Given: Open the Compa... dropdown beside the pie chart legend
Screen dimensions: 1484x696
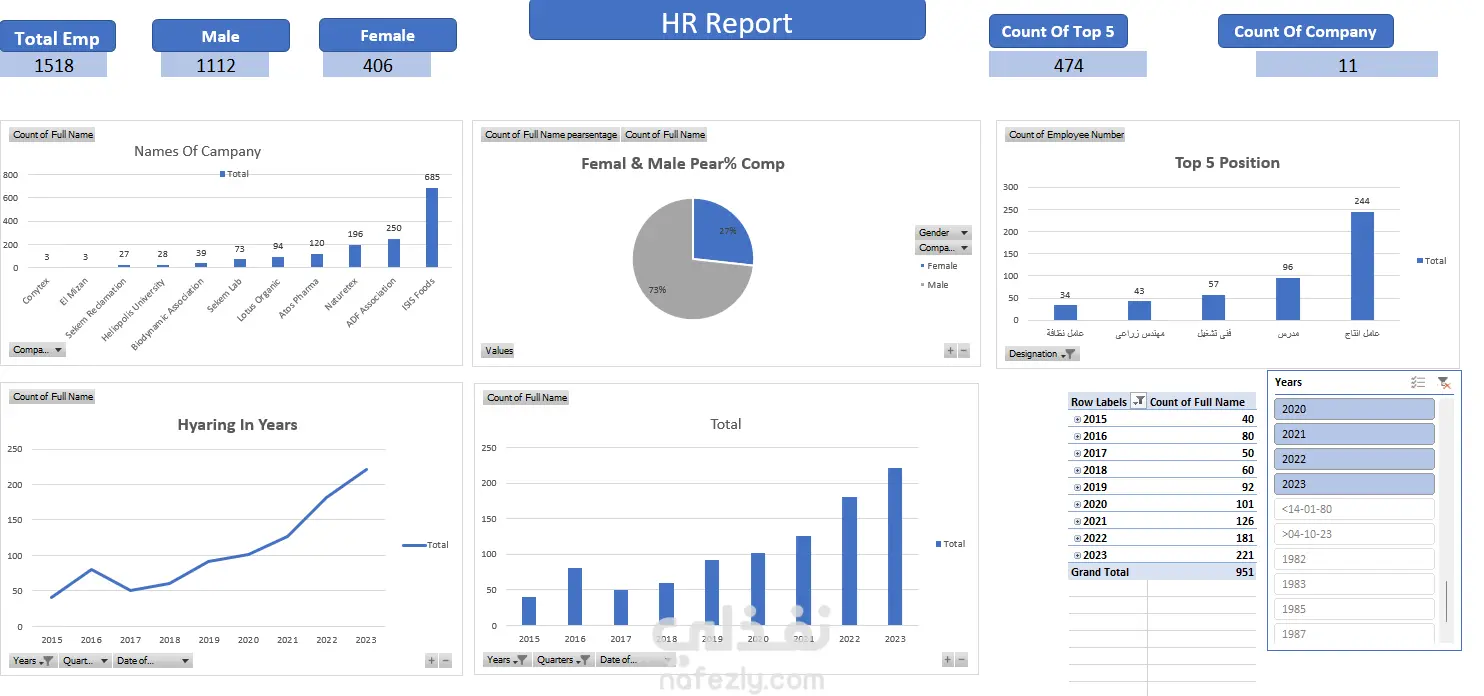Looking at the screenshot, I should click(x=943, y=247).
